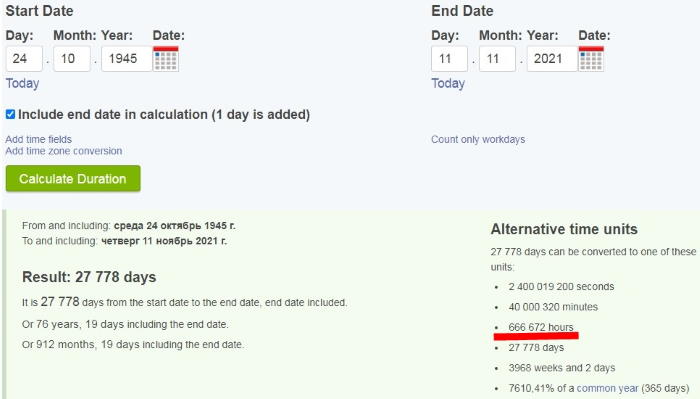Open Add time zone conversion link

click(x=63, y=151)
